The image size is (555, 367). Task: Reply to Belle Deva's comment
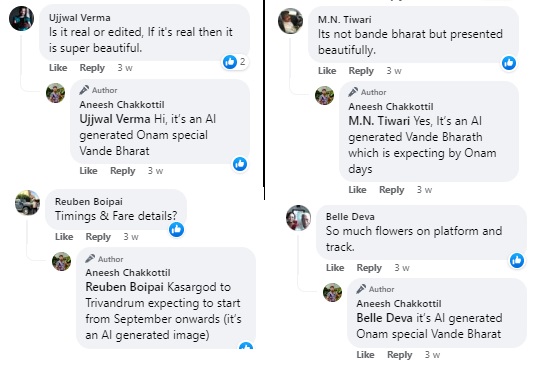(369, 268)
